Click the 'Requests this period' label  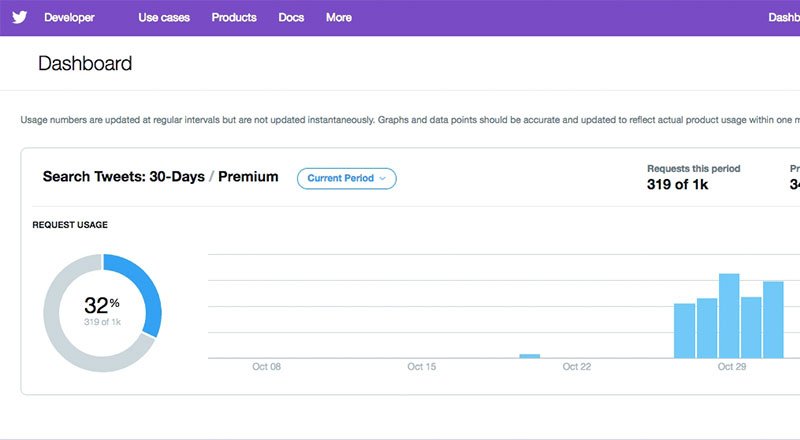point(693,168)
